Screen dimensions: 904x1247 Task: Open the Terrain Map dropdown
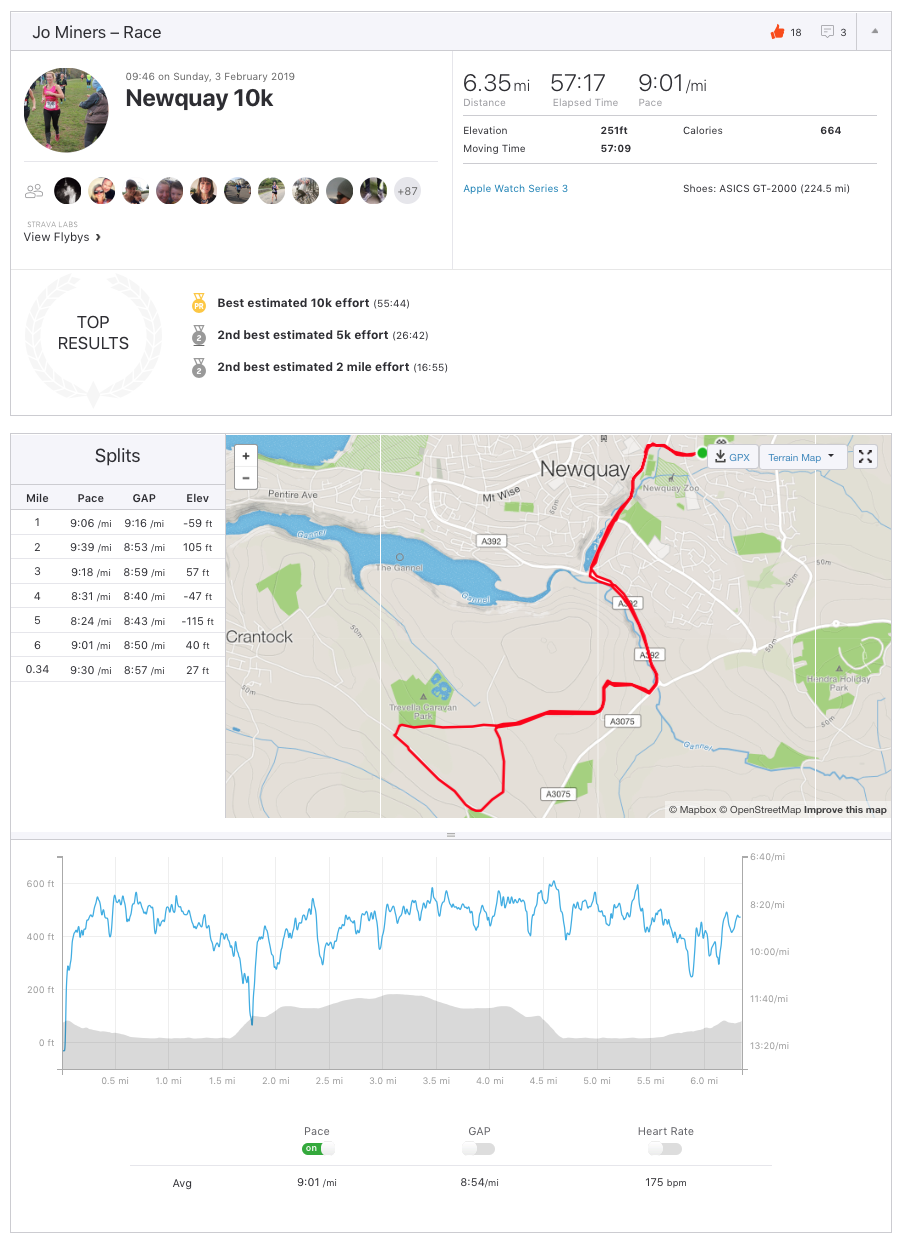click(x=803, y=457)
